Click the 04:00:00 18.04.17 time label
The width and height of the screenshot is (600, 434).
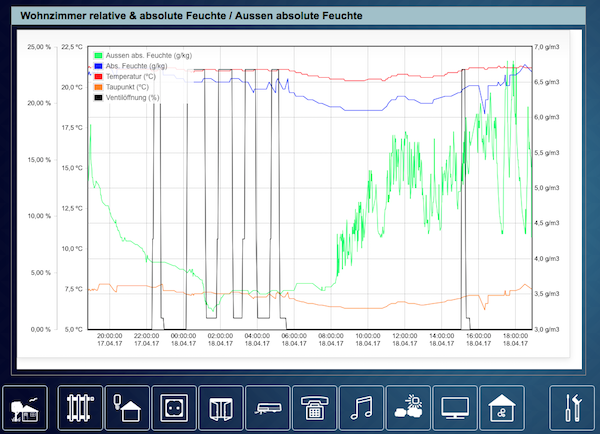[x=257, y=339]
